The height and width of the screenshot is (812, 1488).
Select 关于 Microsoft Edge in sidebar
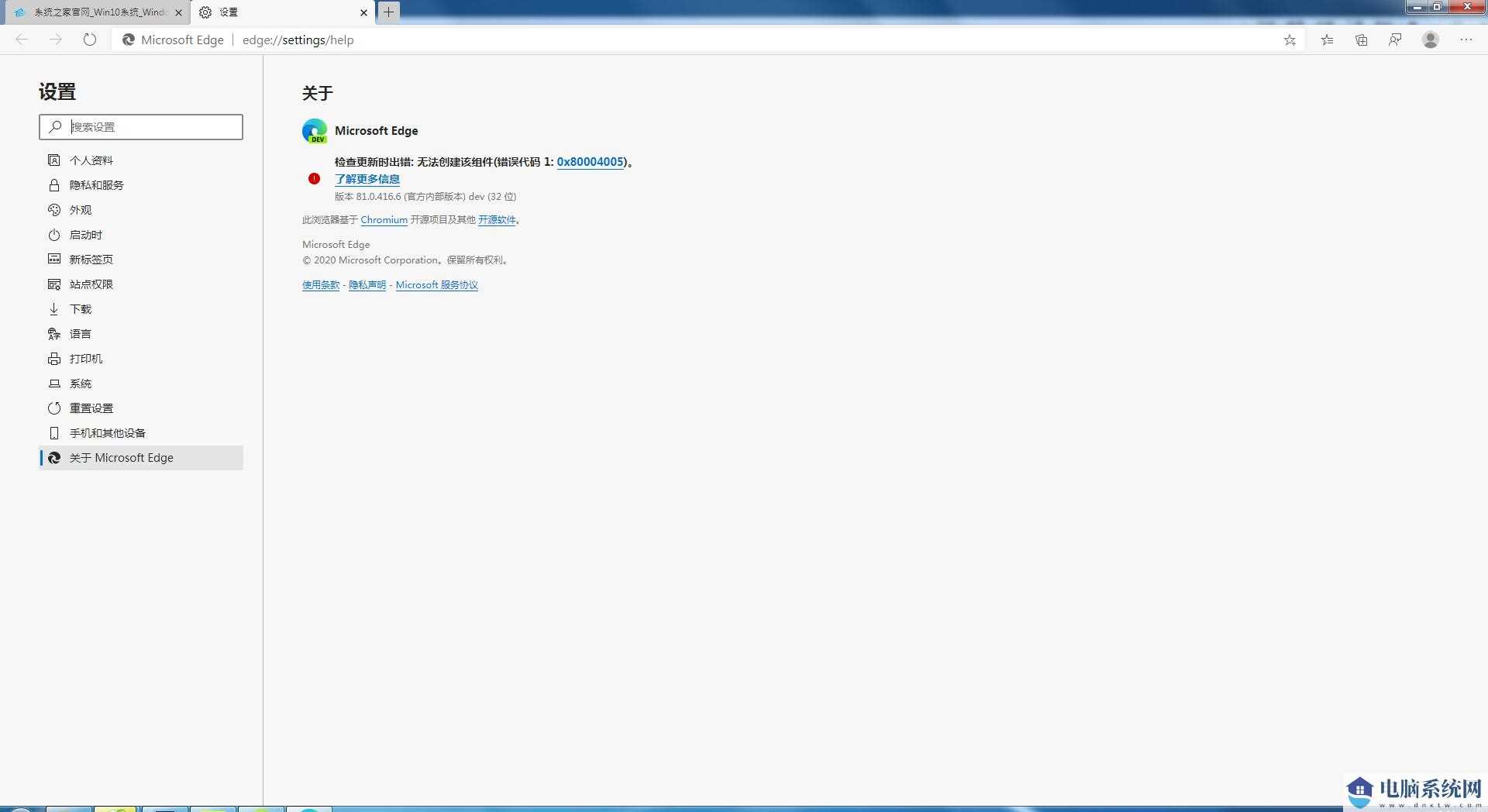pos(141,458)
